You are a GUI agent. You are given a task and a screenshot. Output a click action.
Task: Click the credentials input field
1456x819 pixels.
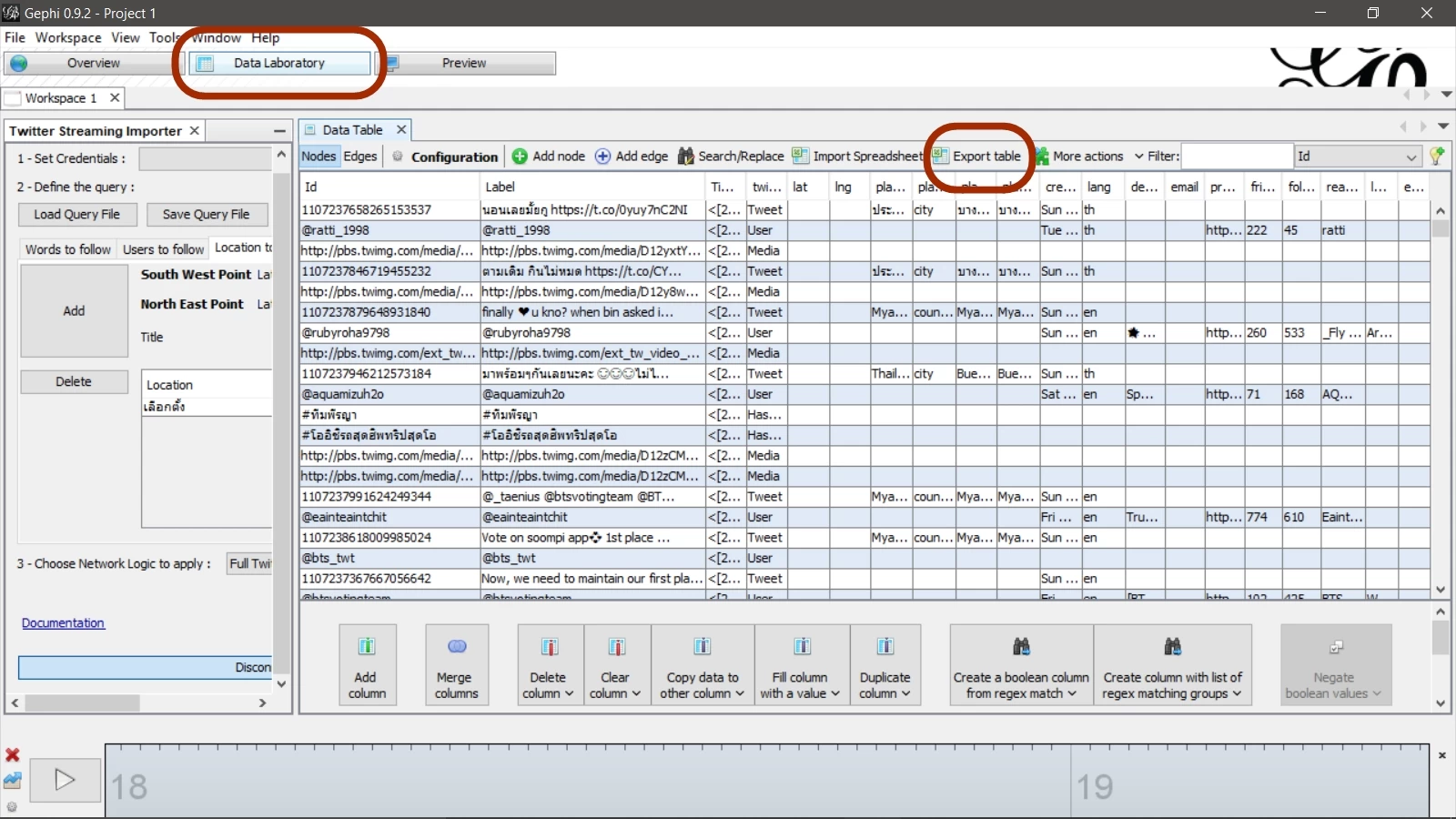[x=206, y=158]
